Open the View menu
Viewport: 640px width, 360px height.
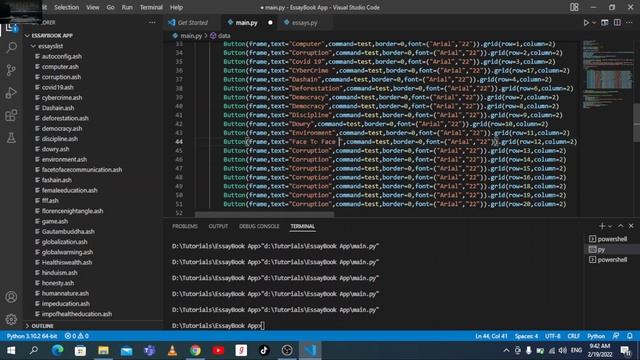(x=93, y=7)
